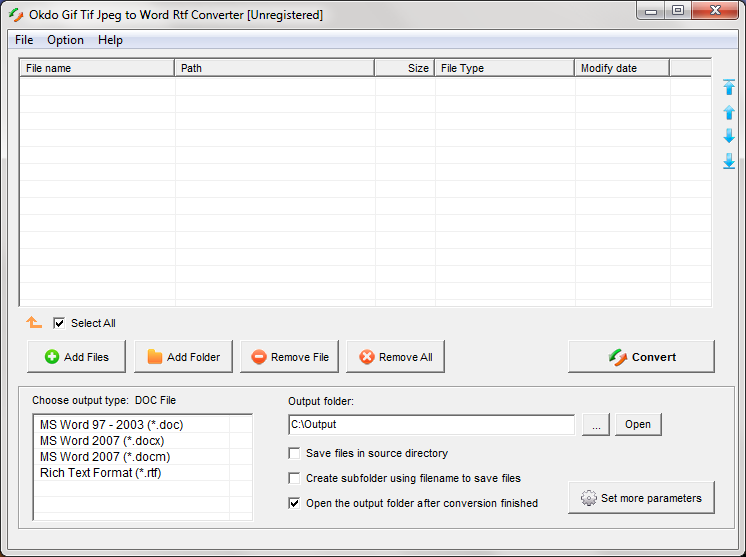Open Set more parameters gear button

(641, 498)
